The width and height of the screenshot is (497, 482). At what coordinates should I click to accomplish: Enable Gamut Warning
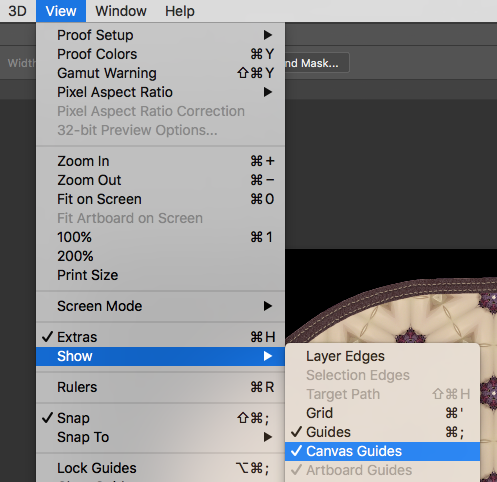(x=160, y=73)
